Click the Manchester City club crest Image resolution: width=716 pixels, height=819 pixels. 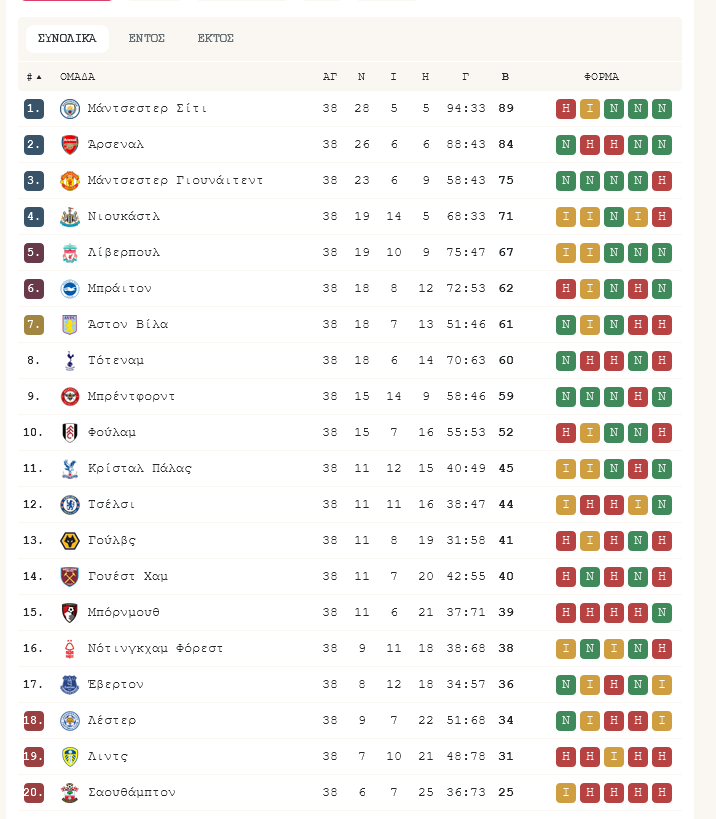[69, 109]
